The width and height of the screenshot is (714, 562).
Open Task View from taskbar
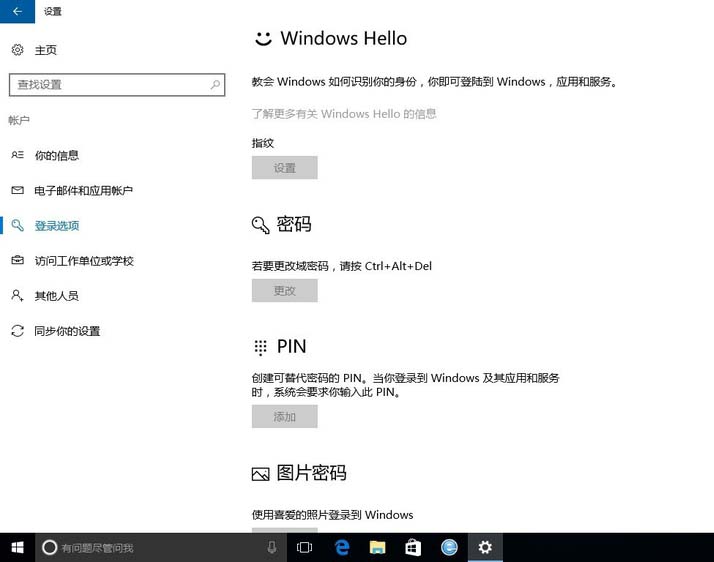(305, 547)
